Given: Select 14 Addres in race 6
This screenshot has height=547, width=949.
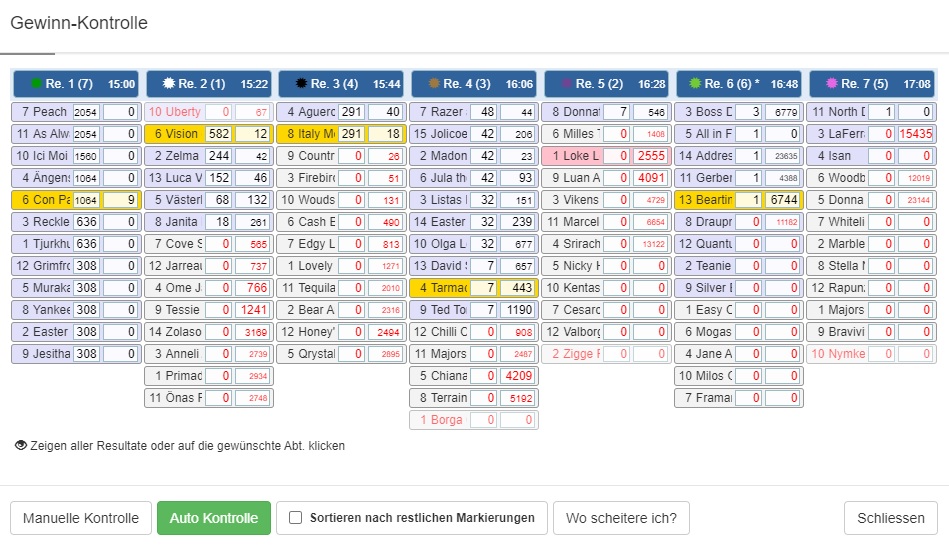Looking at the screenshot, I should click(739, 156).
